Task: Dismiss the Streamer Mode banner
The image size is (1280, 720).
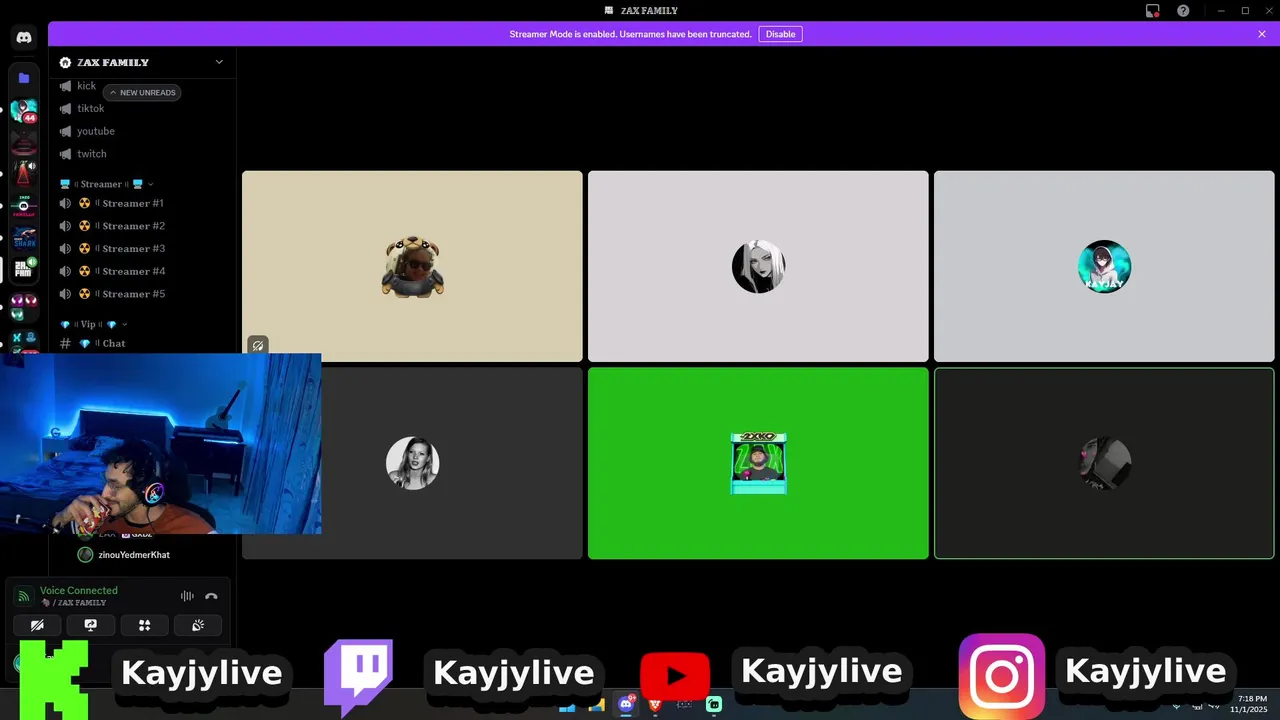Action: 1262,34
